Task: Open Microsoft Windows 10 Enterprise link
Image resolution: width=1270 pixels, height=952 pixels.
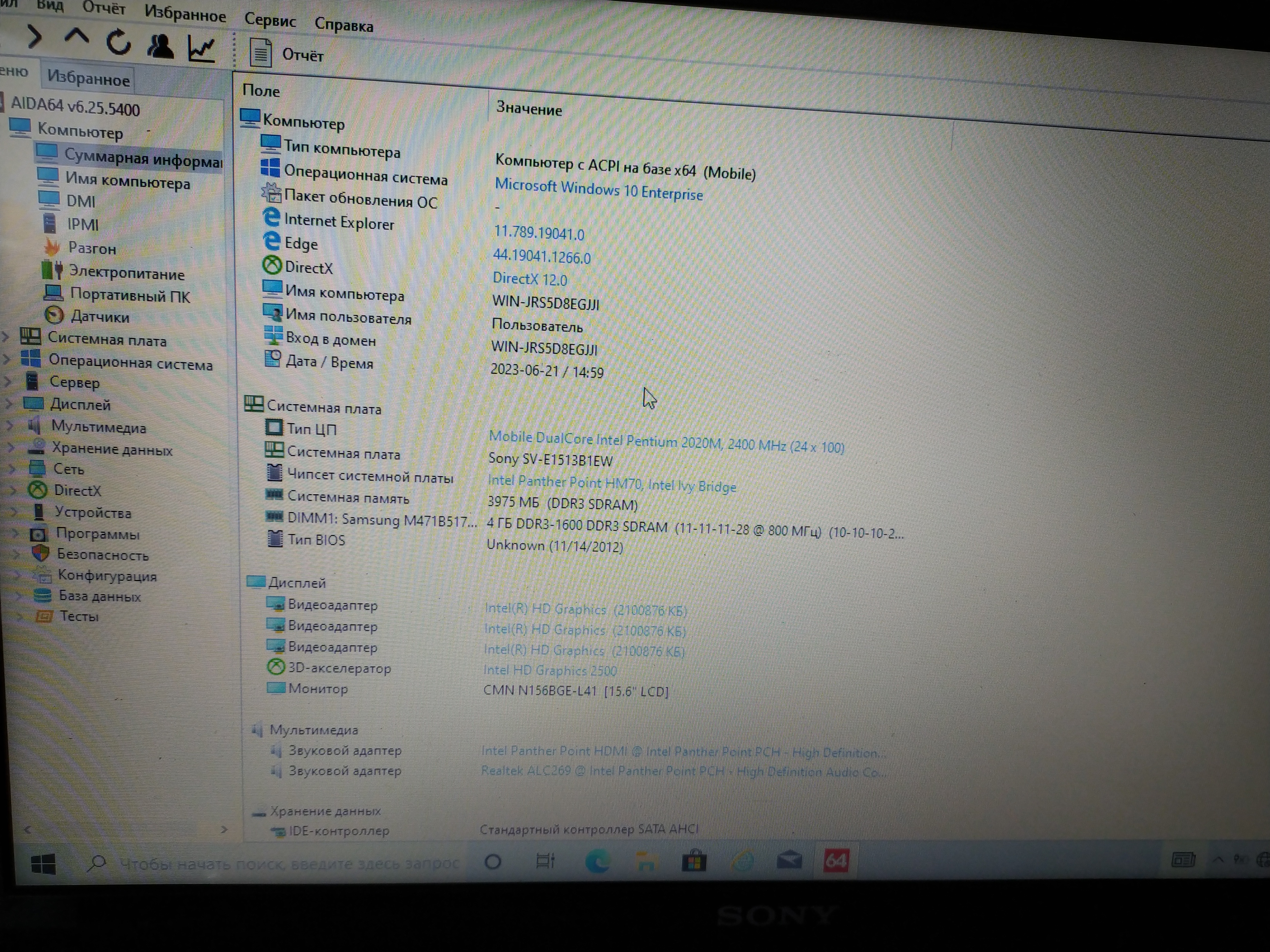Action: tap(599, 190)
